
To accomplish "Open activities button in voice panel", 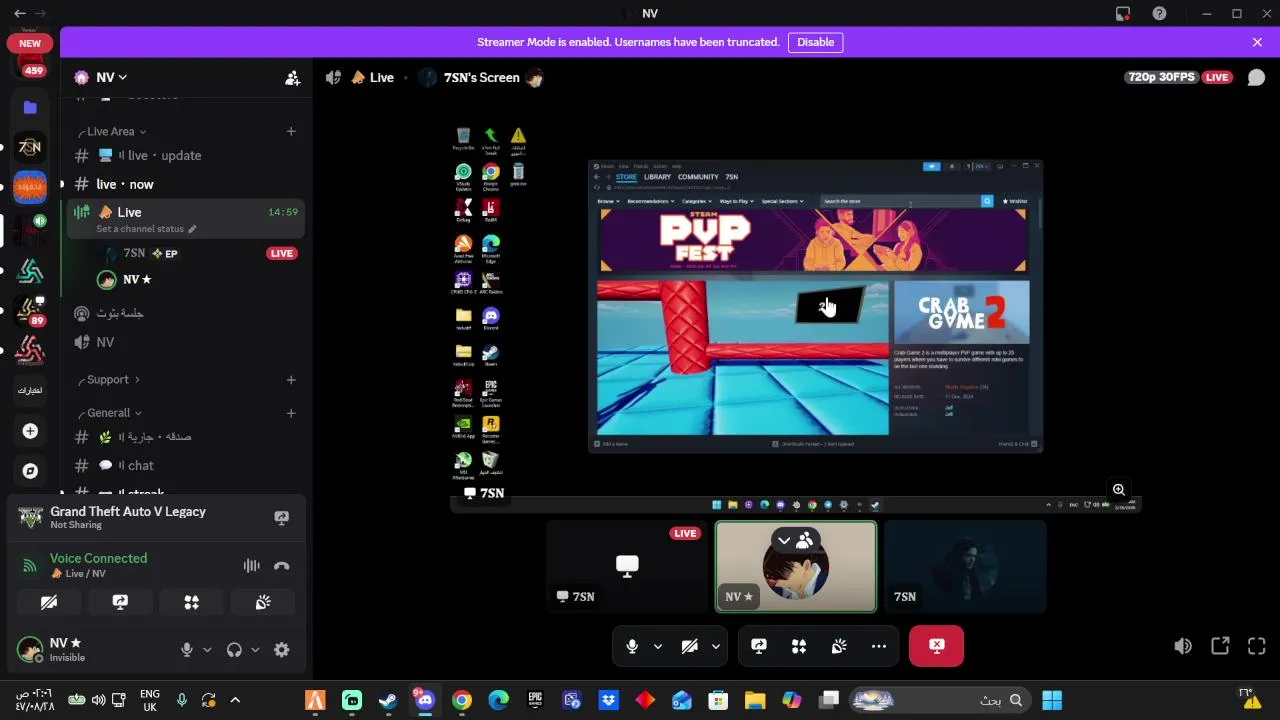I will (191, 602).
